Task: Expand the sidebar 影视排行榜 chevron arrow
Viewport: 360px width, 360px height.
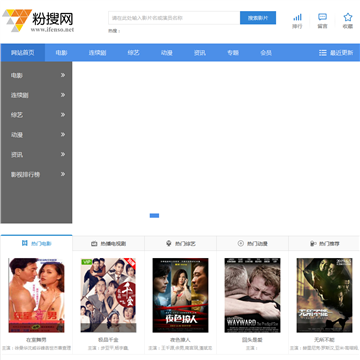Action: tap(63, 174)
